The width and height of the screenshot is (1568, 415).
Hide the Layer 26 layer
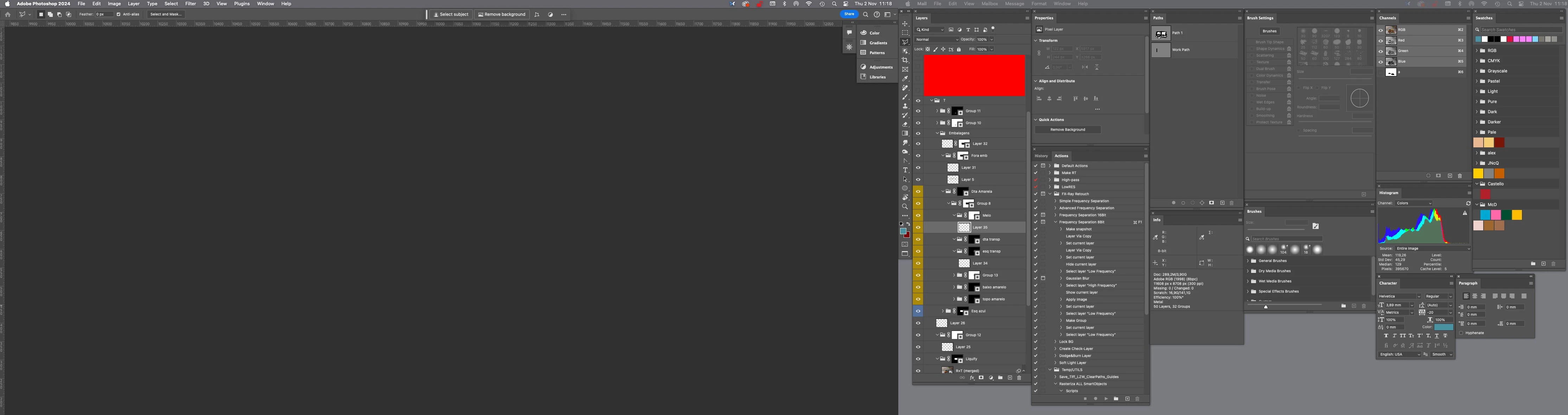(918, 323)
